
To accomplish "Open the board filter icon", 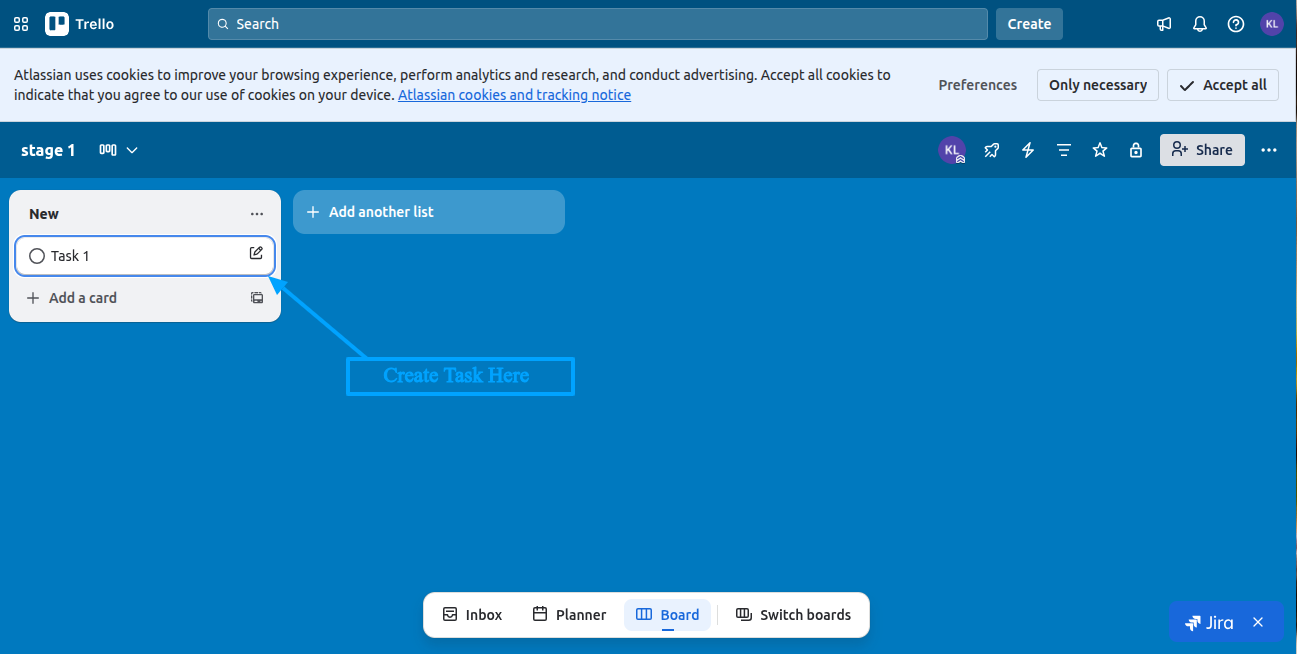I will [x=1064, y=150].
